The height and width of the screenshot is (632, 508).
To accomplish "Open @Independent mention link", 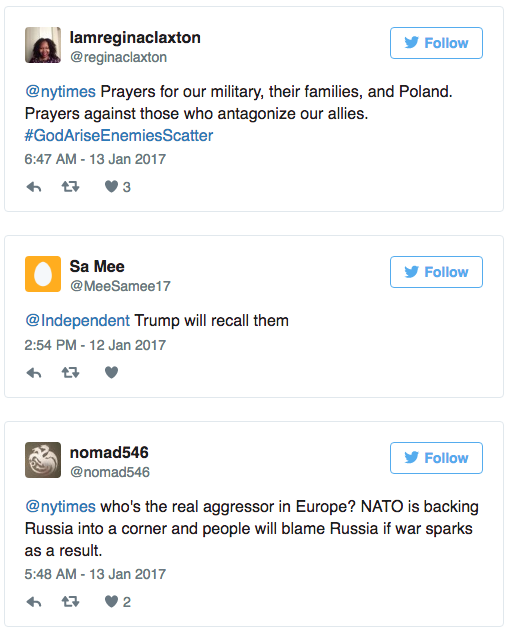I will pos(77,321).
